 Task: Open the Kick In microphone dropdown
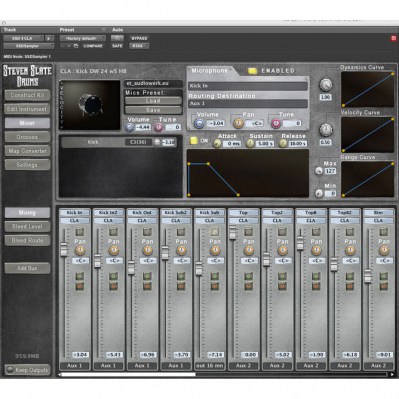[248, 86]
